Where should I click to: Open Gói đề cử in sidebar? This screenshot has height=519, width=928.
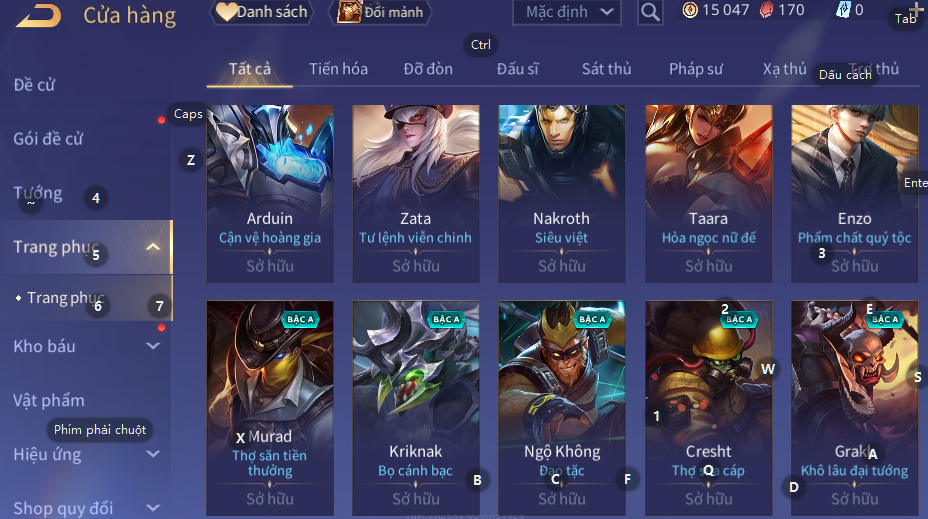tap(49, 139)
